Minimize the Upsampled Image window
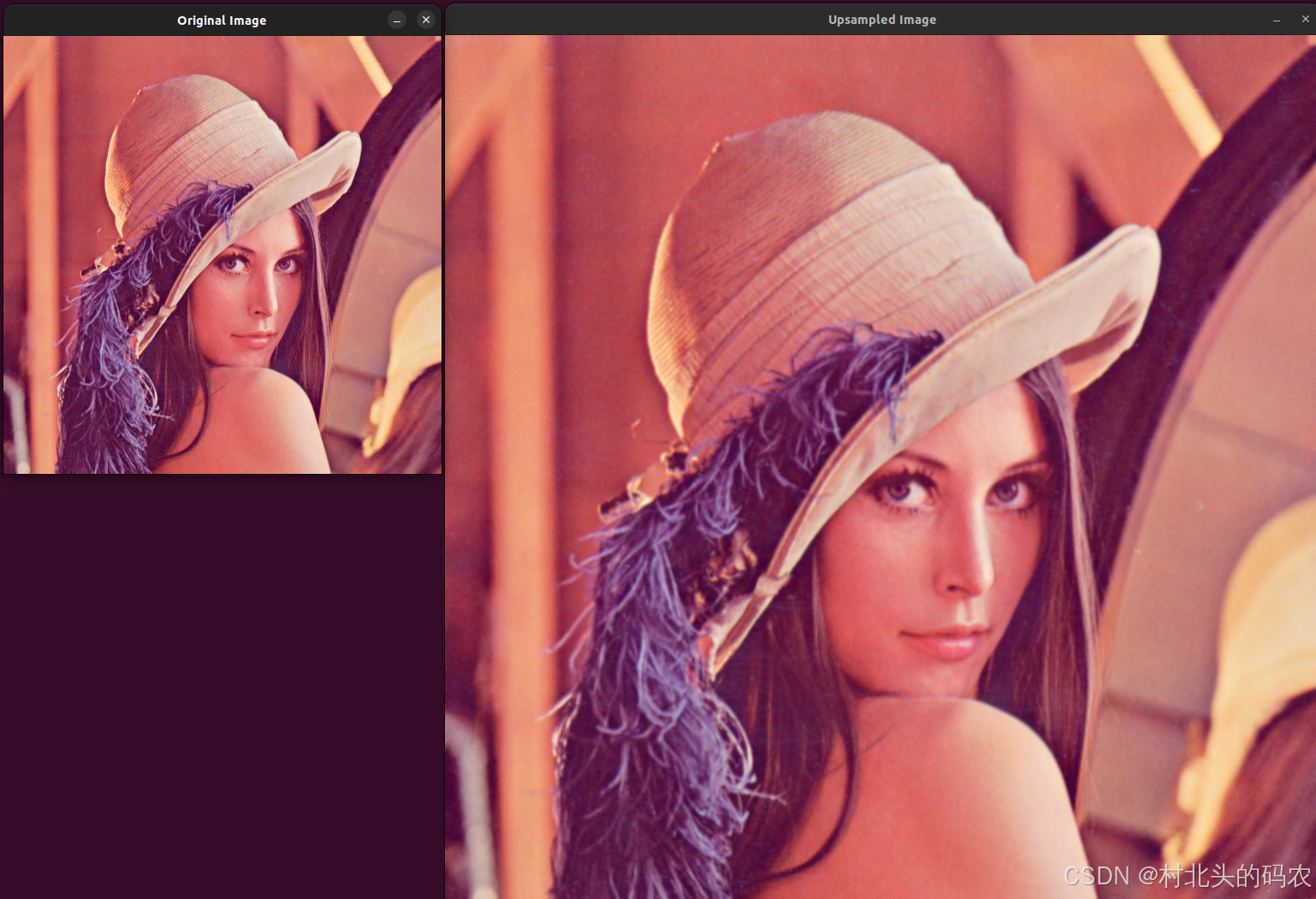Screen dimensions: 1316x899 [x=1277, y=20]
